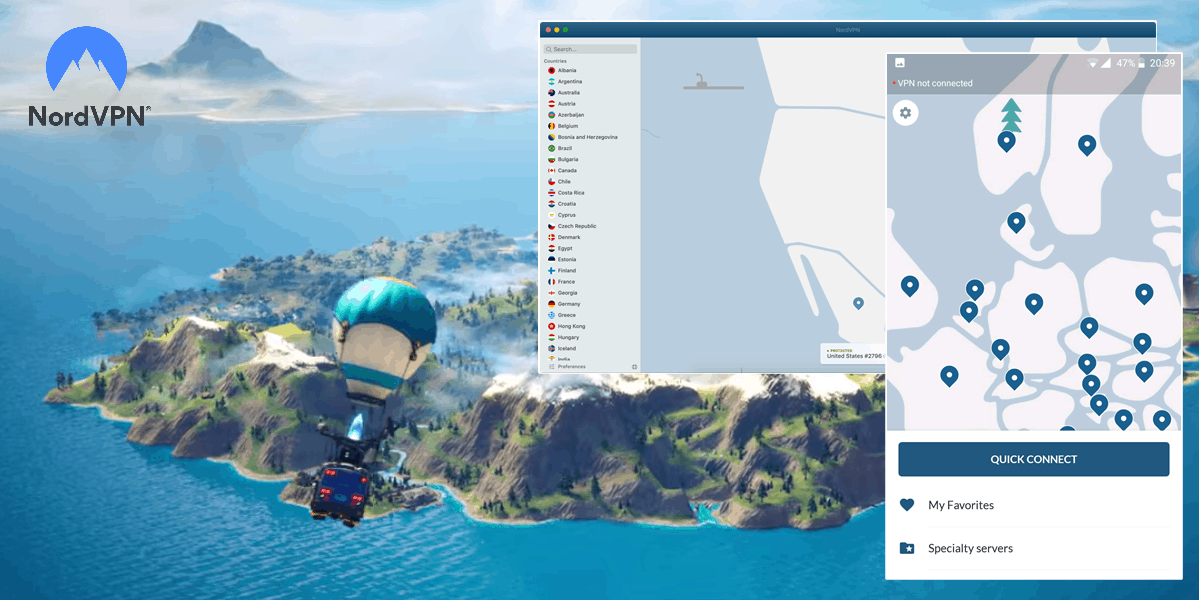The width and height of the screenshot is (1199, 600).
Task: Tap the QUICK CONNECT button
Action: [1034, 459]
